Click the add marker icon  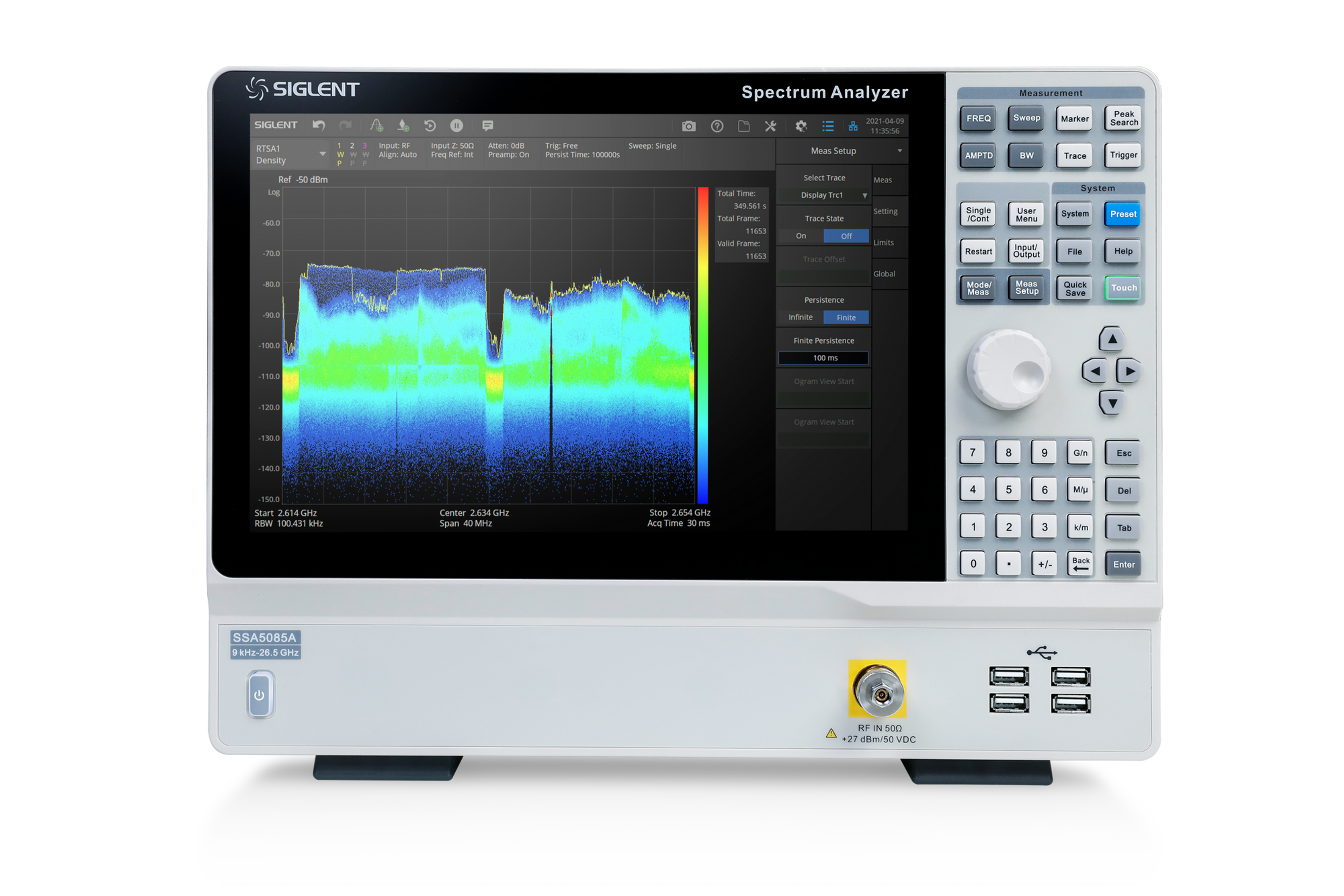click(404, 125)
